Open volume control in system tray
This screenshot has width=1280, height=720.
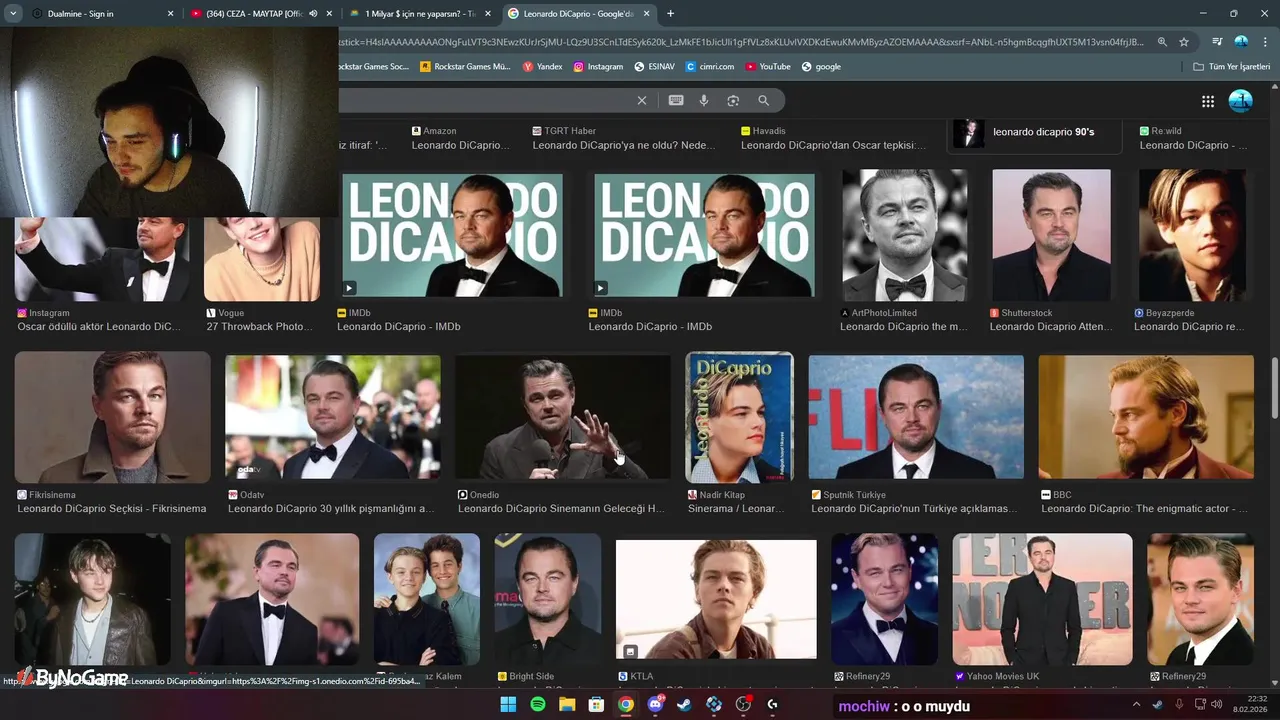(1217, 704)
